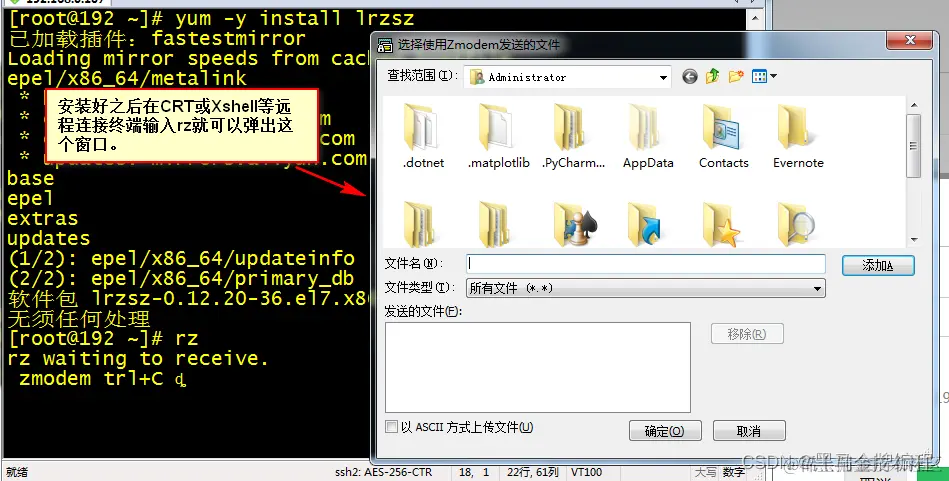Click 'rz waiting to receive.' terminal line
The image size is (949, 481).
pos(138,359)
